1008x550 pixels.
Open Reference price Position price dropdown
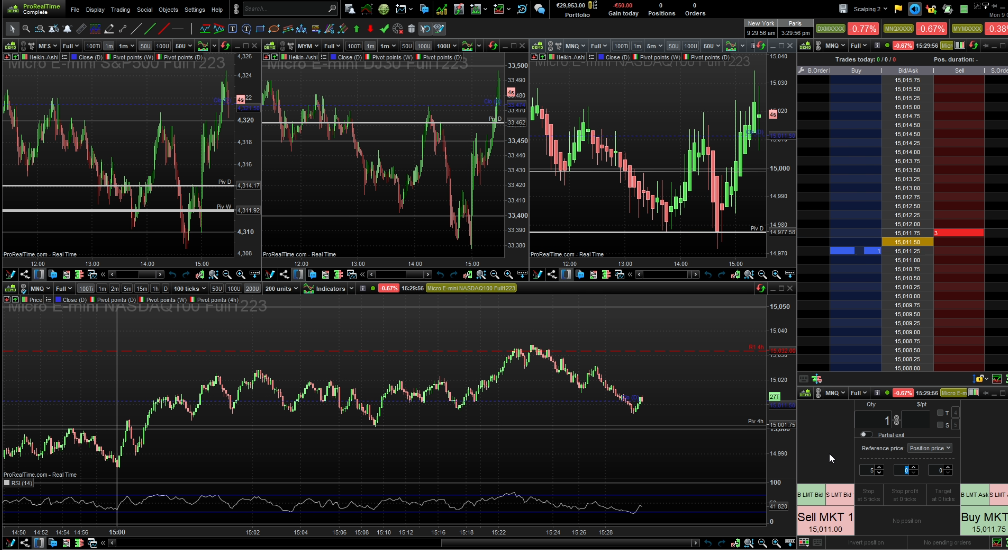click(x=930, y=448)
